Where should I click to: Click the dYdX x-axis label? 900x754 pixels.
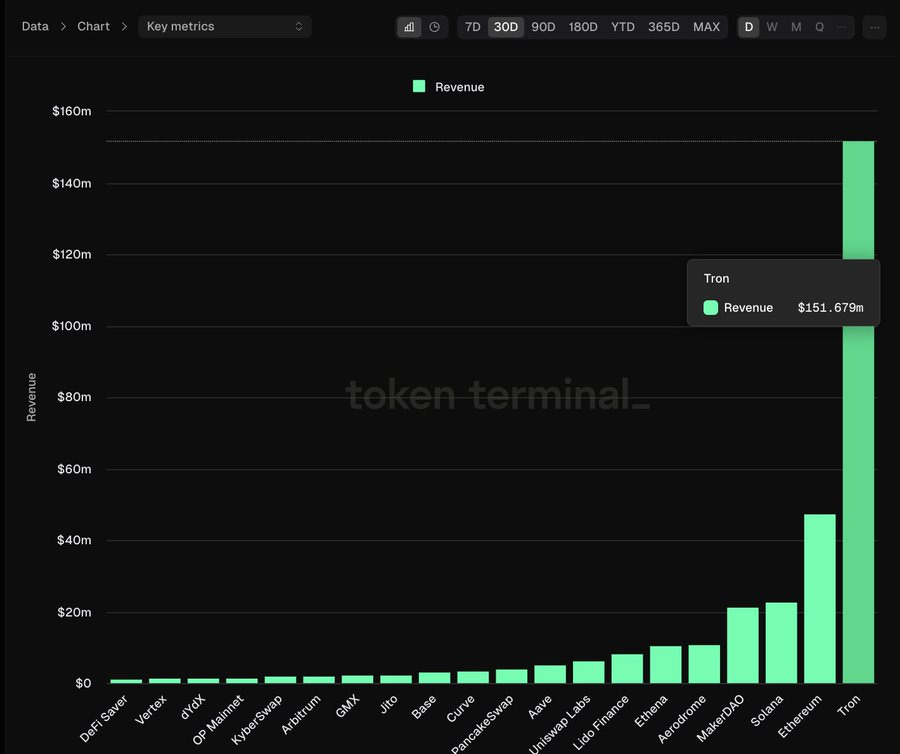click(192, 707)
